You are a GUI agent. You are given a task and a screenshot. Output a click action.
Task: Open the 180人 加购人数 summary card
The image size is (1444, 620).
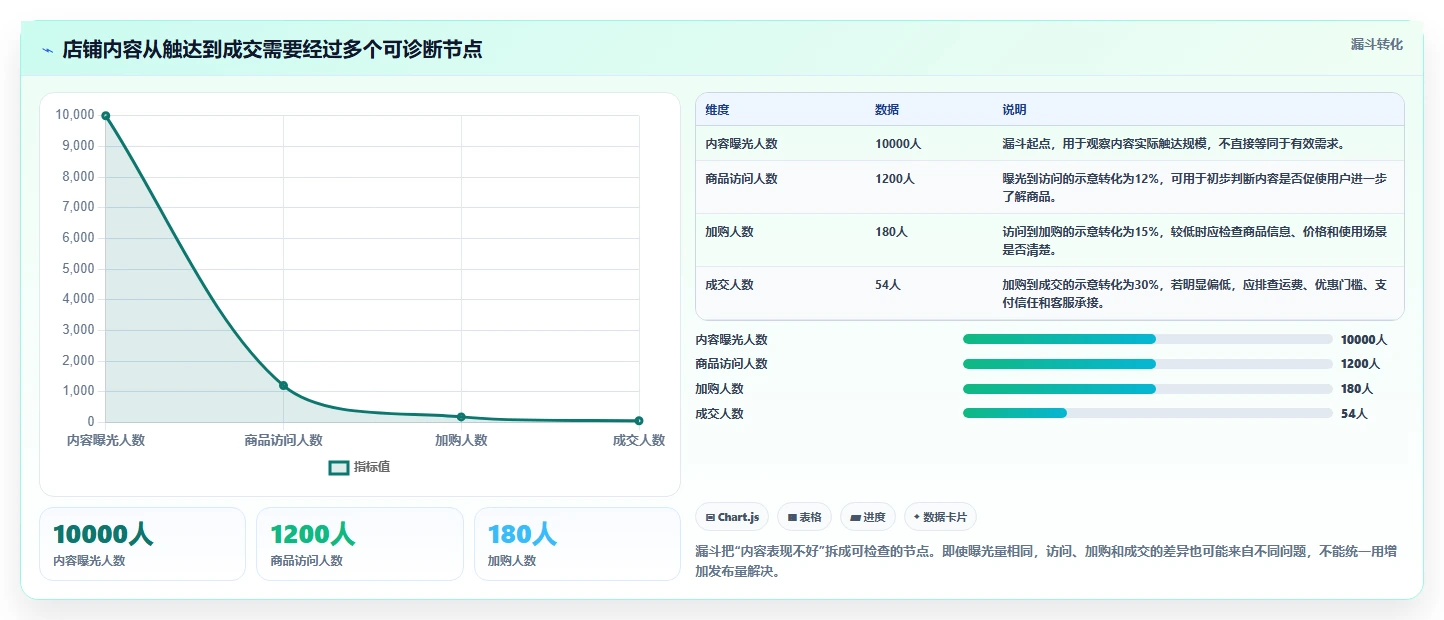pos(577,544)
